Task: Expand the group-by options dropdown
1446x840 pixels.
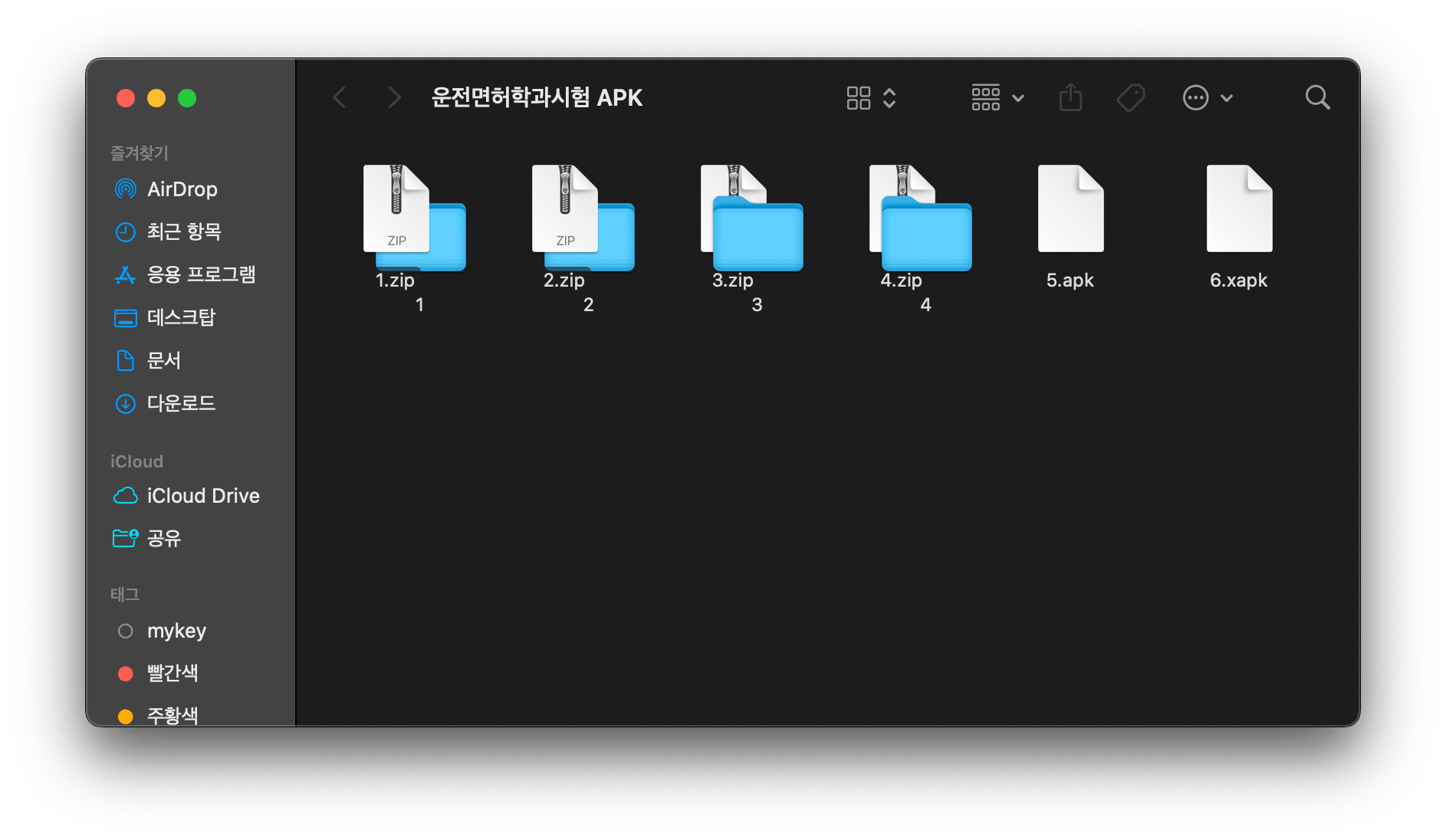Action: (997, 98)
